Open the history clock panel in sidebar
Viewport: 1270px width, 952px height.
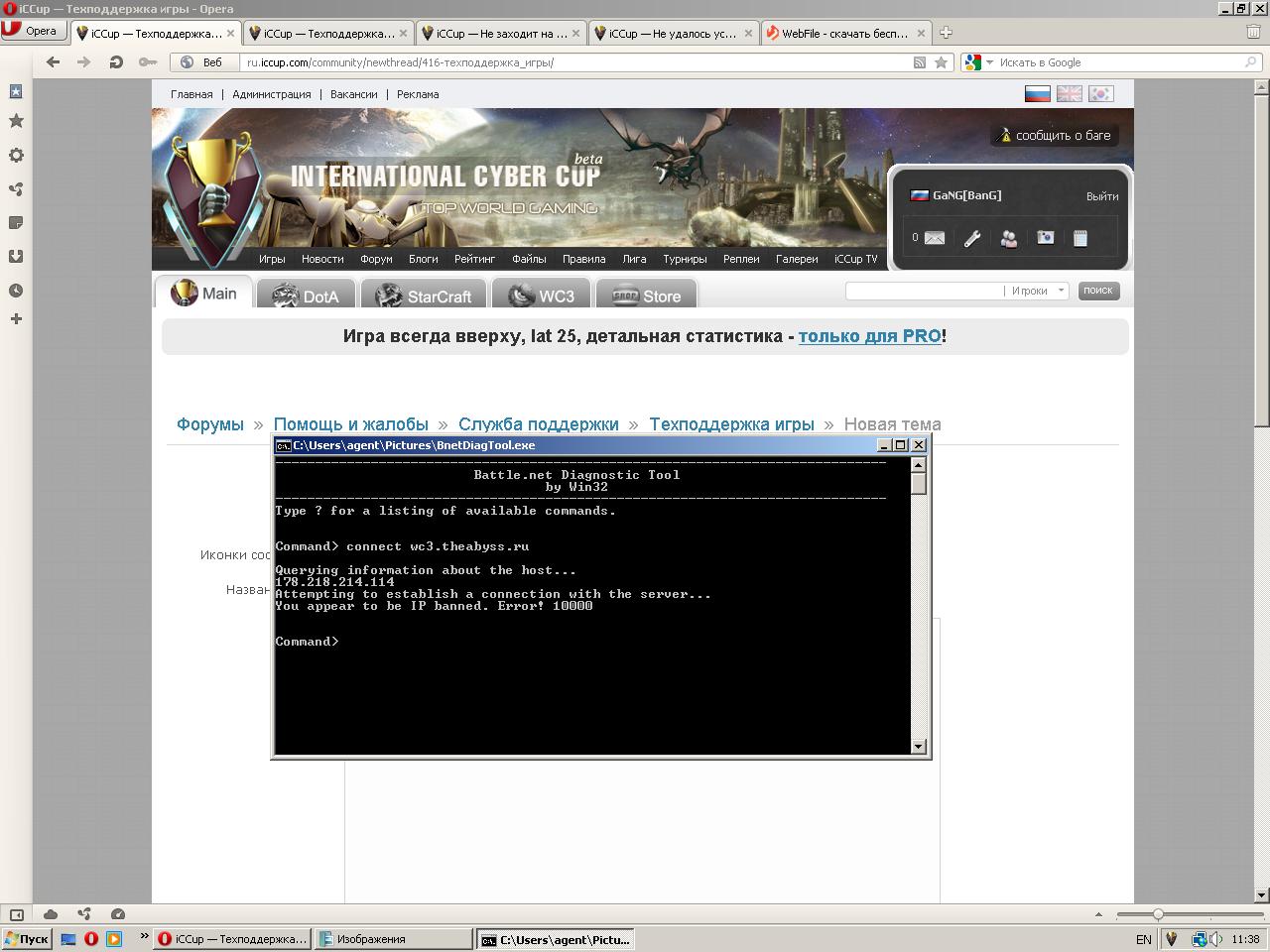tap(16, 291)
